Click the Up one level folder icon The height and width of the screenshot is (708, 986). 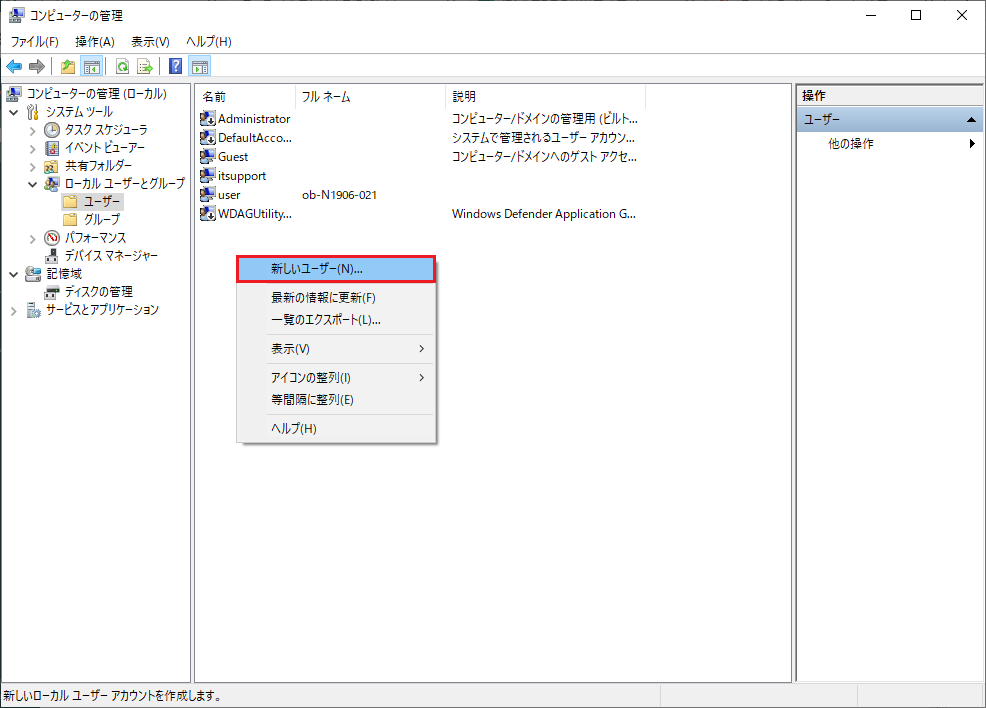(x=68, y=67)
